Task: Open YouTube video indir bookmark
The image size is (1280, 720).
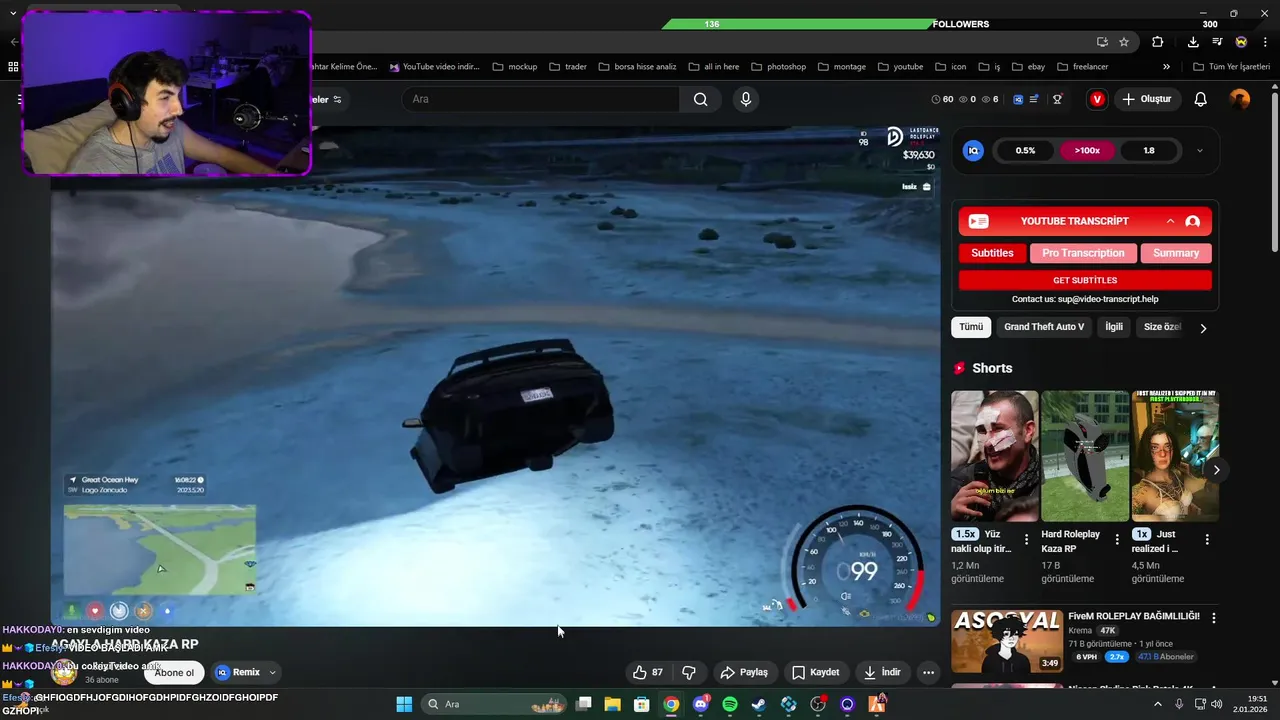Action: click(434, 67)
